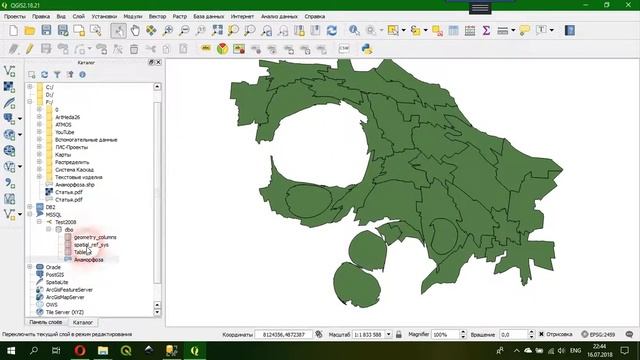Select the Identify Features tool

(x=354, y=31)
